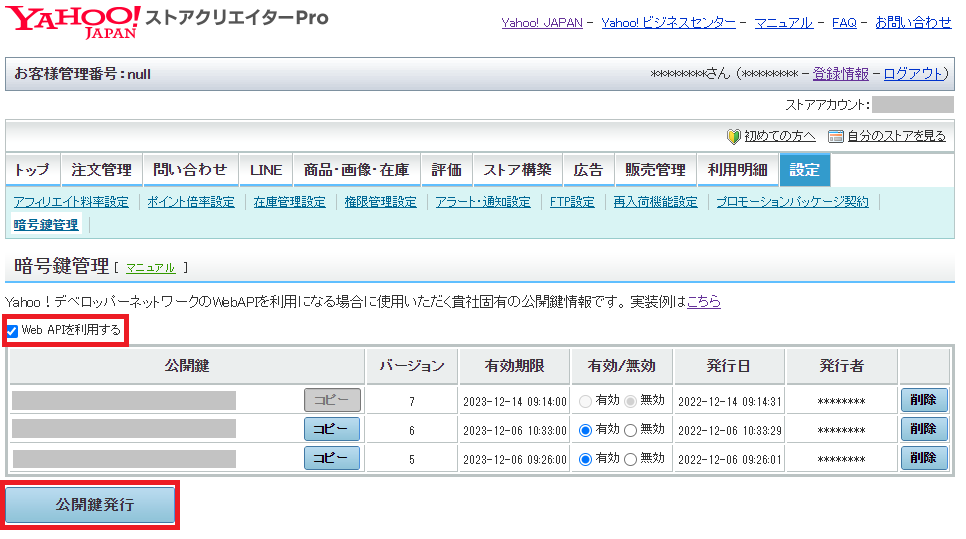966x539 pixels.
Task: Click コピー button for version 7 key
Action: [x=332, y=400]
